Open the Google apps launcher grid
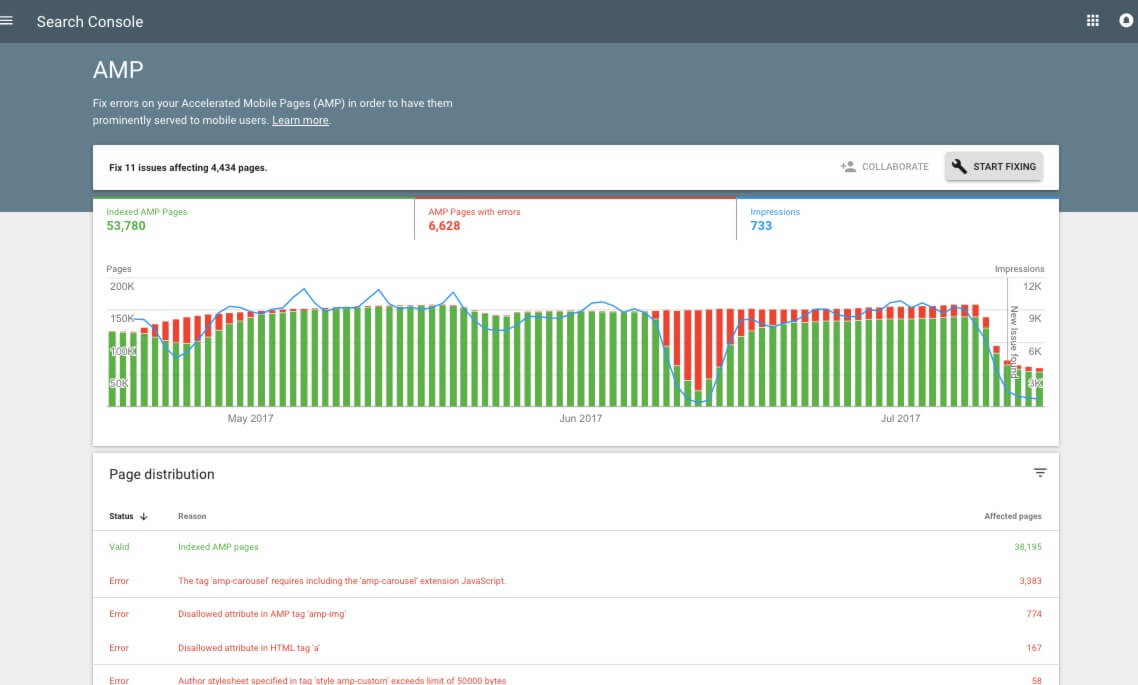 pos(1093,20)
